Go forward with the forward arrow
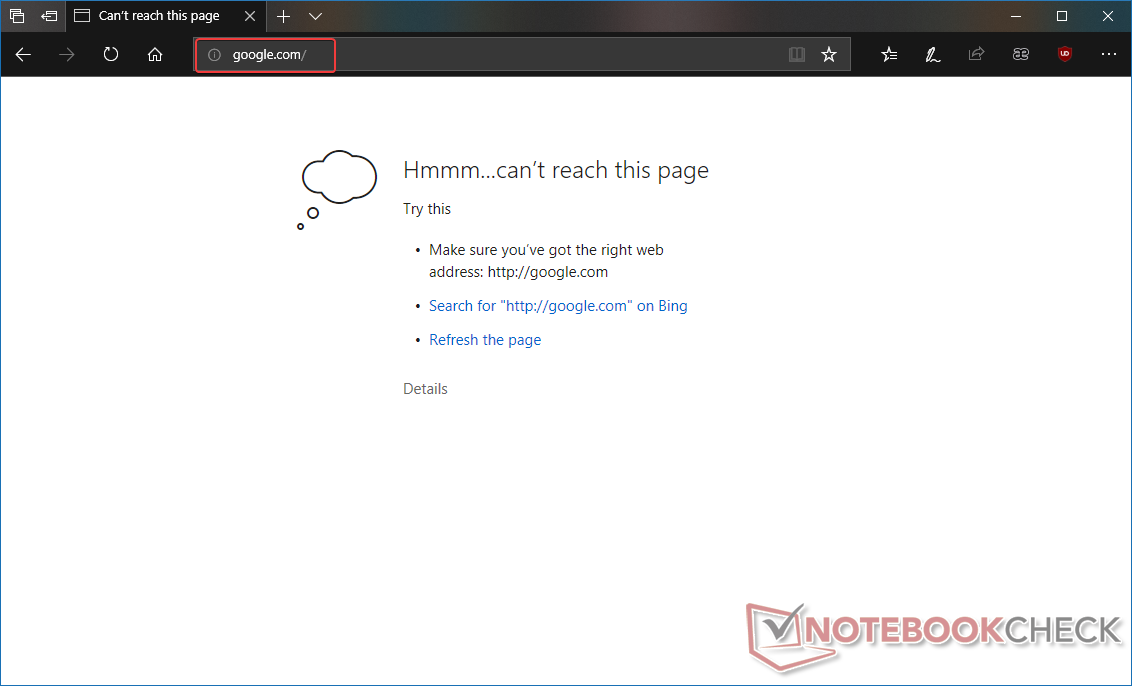Screen dimensions: 1132x686 [x=66, y=54]
